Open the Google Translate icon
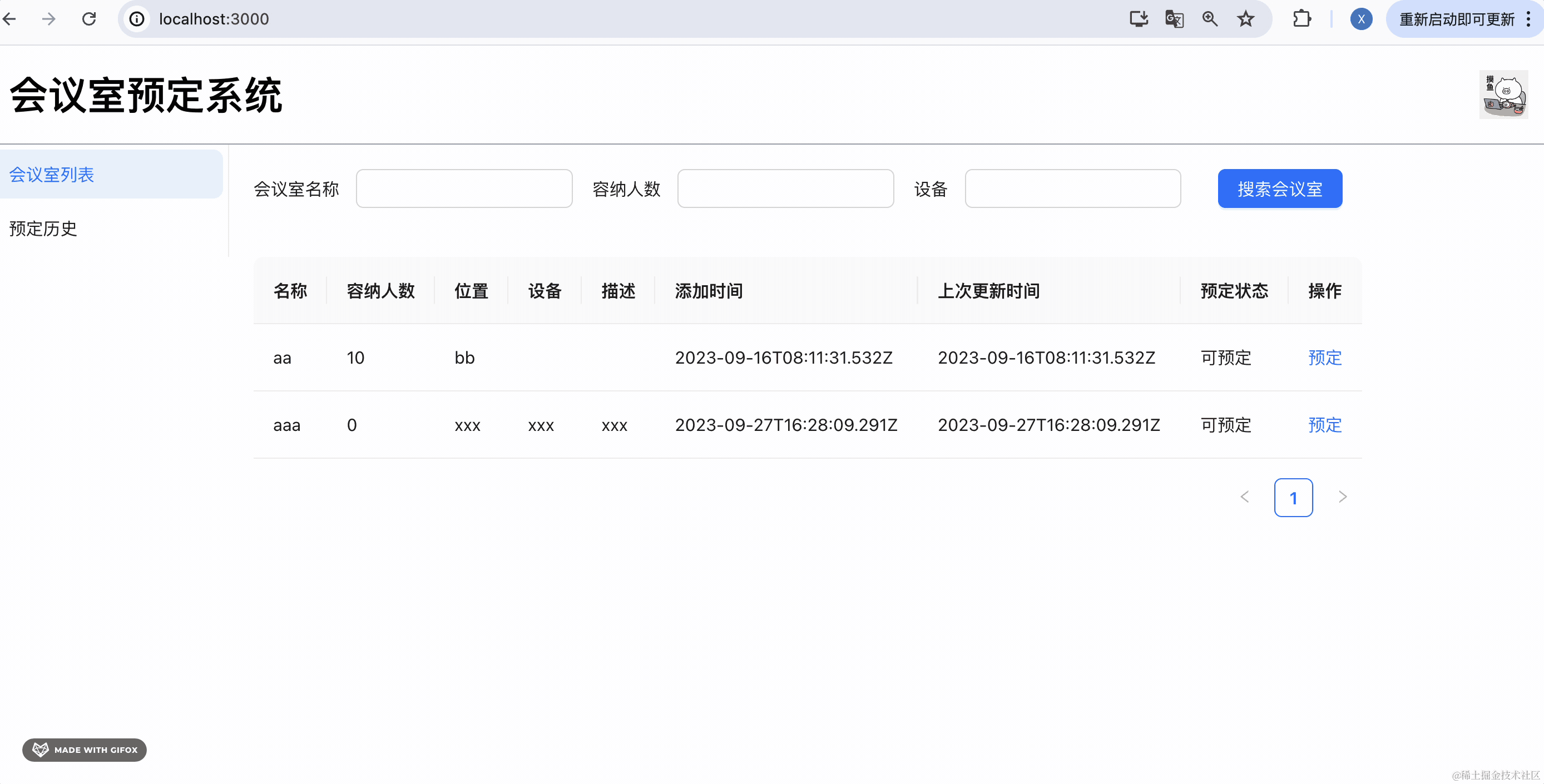The height and width of the screenshot is (784, 1544). 1174,19
